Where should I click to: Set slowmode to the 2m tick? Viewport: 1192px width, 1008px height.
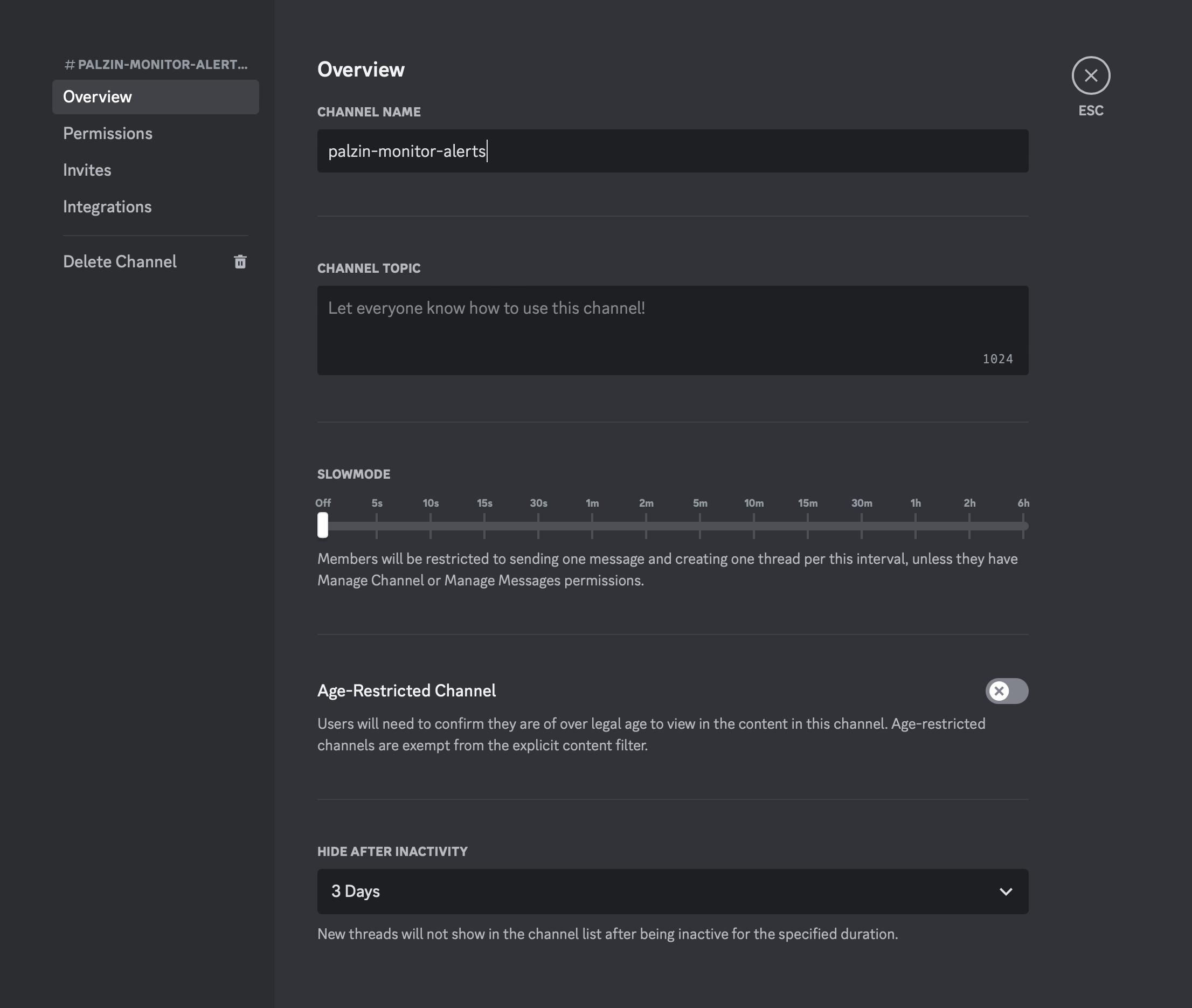(x=646, y=526)
